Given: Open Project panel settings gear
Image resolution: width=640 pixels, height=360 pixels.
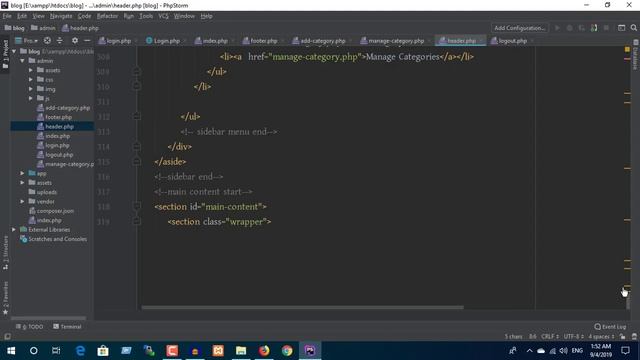Looking at the screenshot, I should tap(75, 41).
